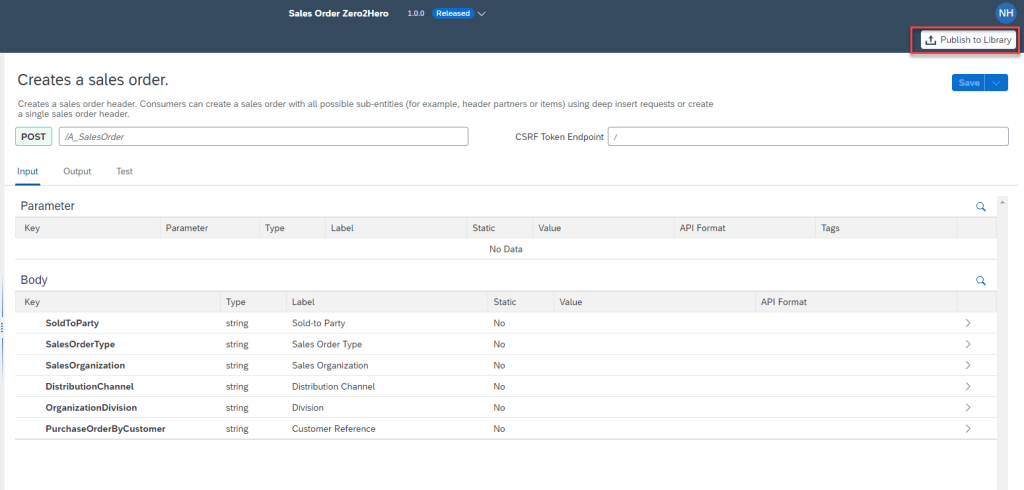Viewport: 1024px width, 490px height.
Task: Switch to the Output tab
Action: [77, 172]
